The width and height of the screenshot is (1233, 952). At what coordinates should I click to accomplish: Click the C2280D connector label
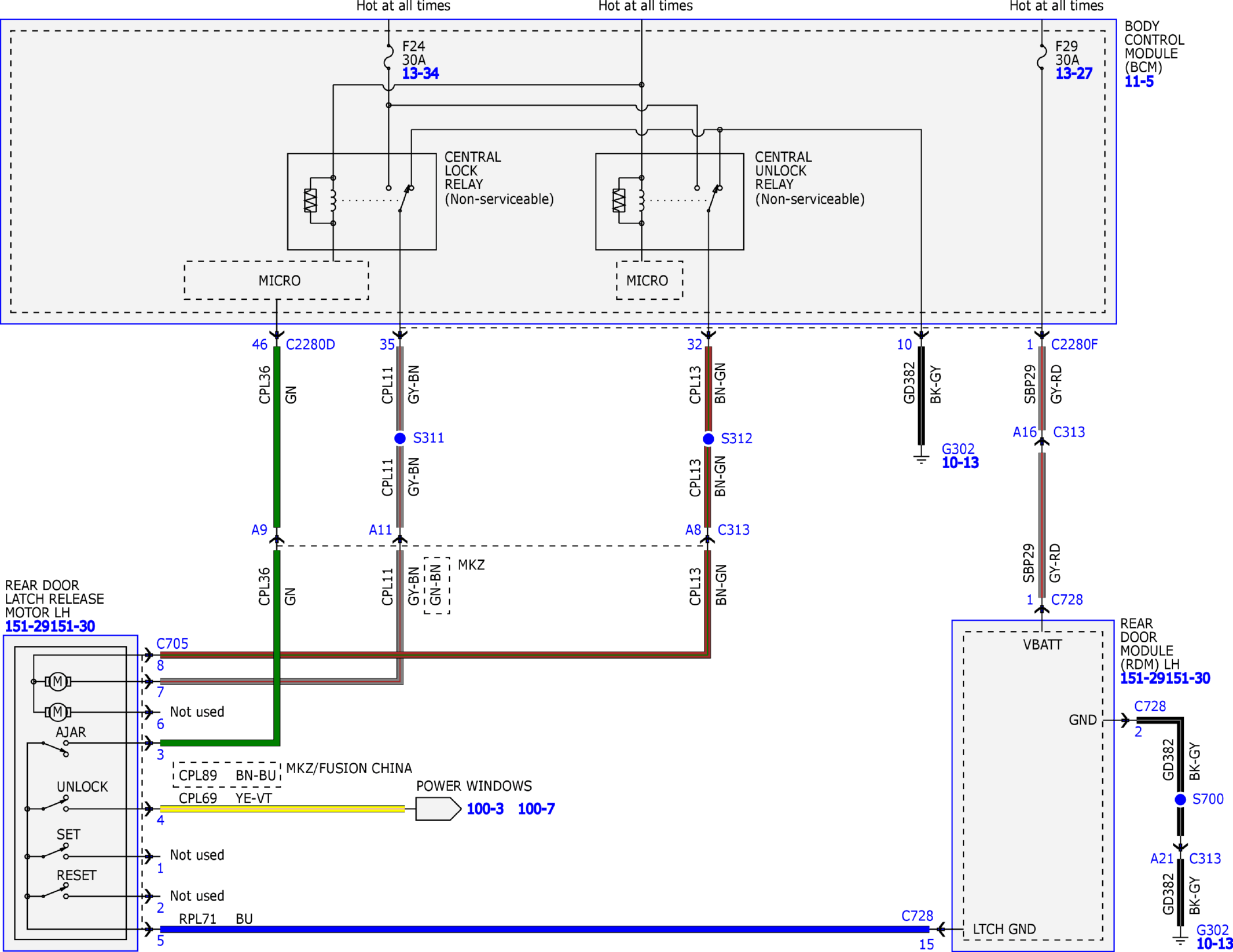tap(310, 344)
